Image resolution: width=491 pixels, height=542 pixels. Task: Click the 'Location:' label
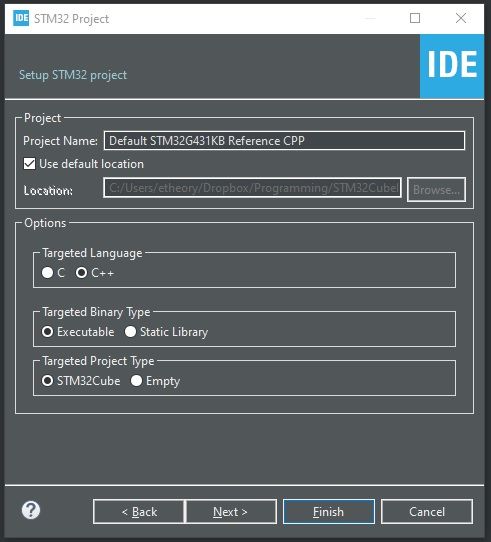click(48, 190)
